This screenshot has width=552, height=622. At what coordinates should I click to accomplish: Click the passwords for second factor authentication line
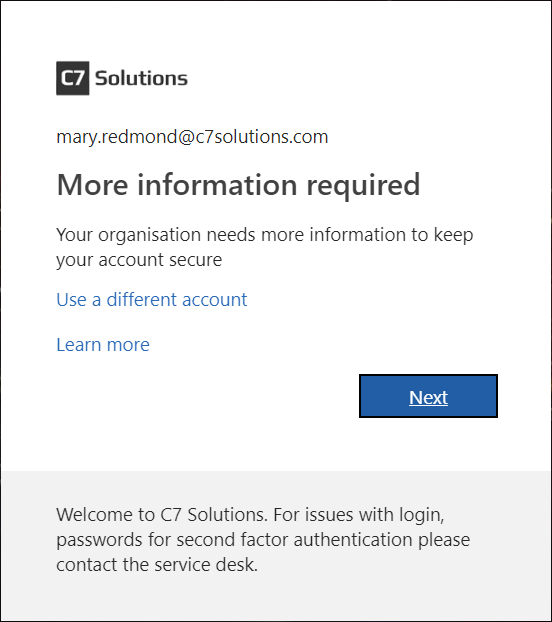pos(263,540)
